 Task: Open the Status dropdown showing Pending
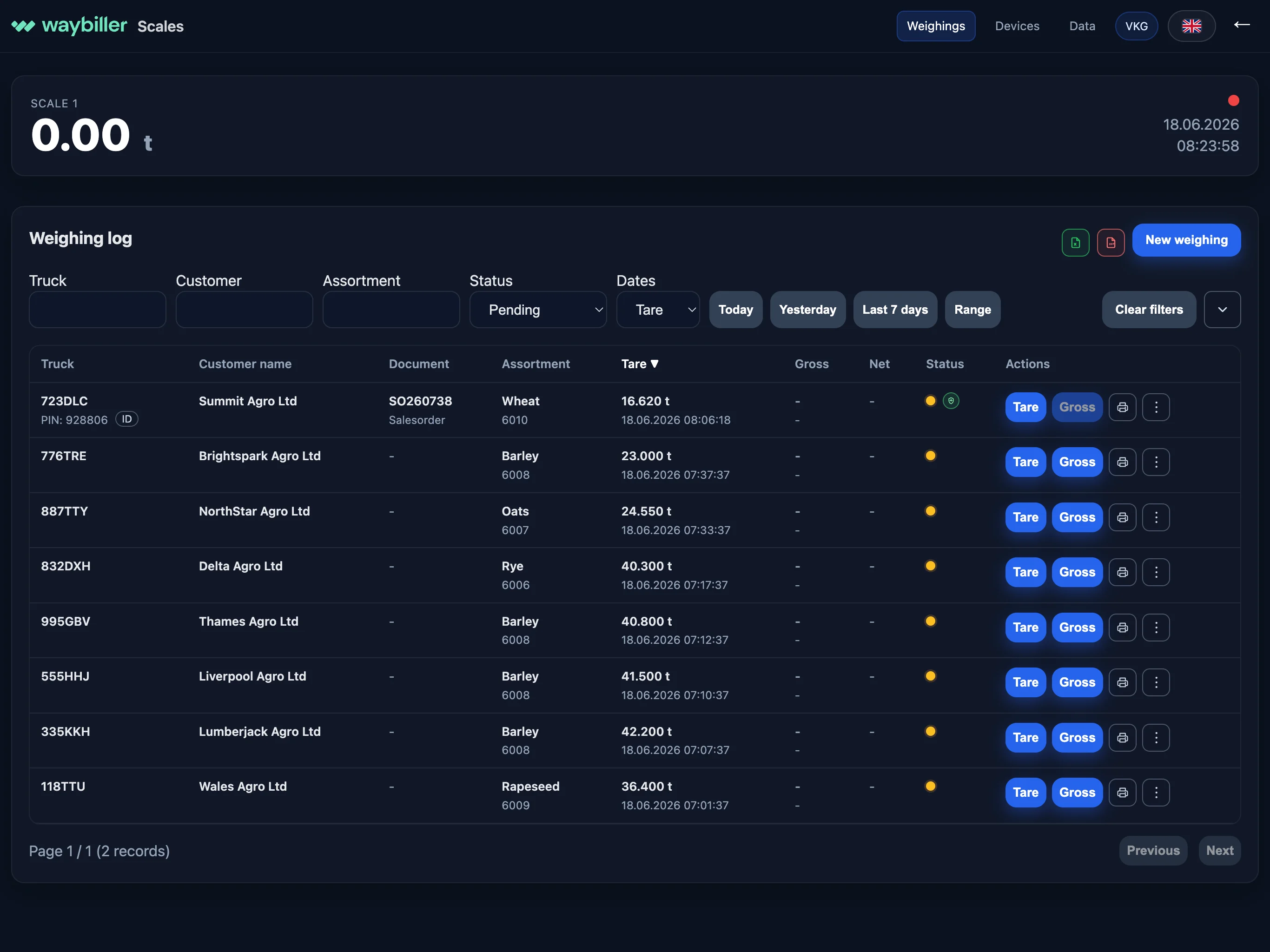538,310
